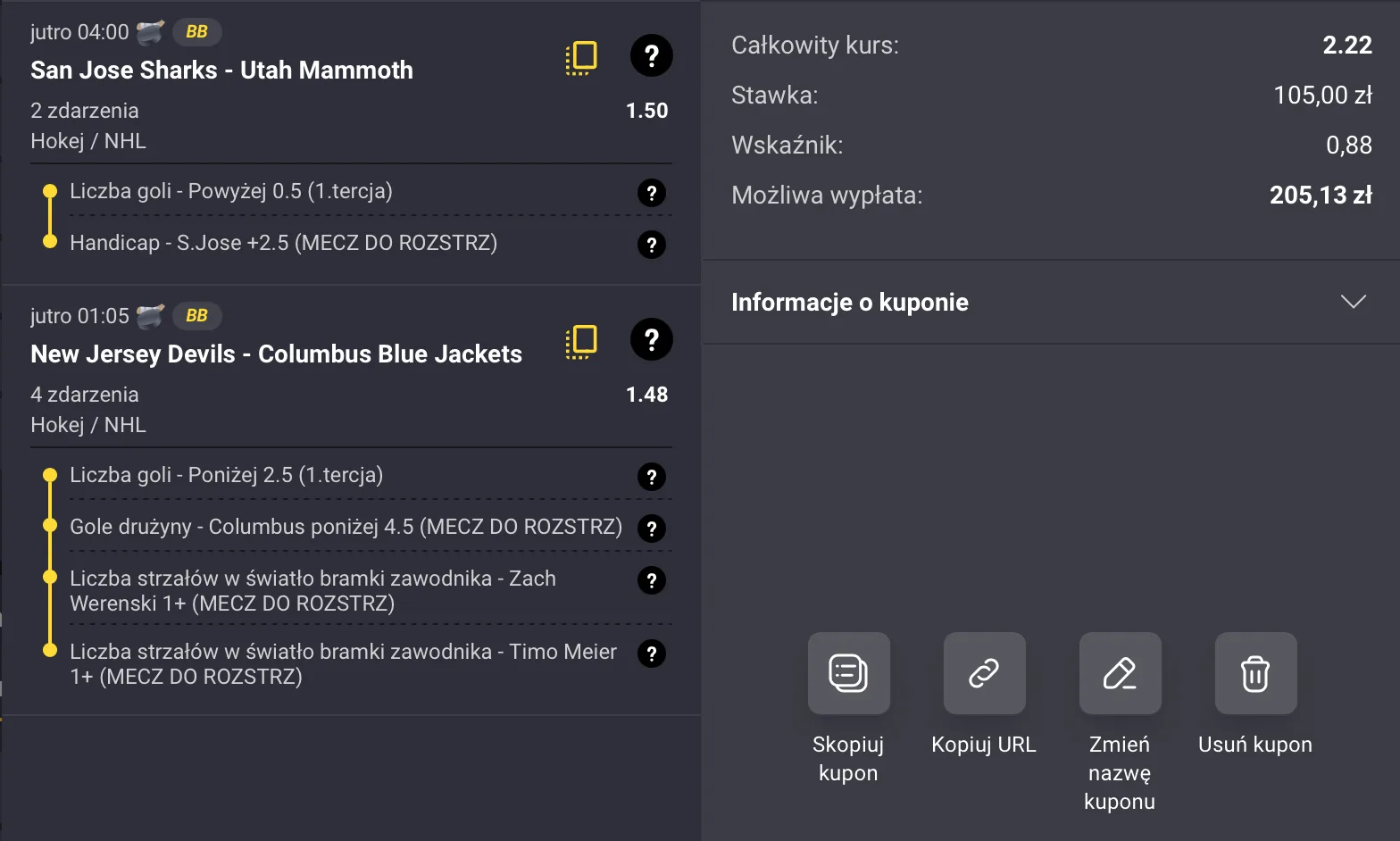Click question mark for Timo Meier shots bet

coord(651,654)
